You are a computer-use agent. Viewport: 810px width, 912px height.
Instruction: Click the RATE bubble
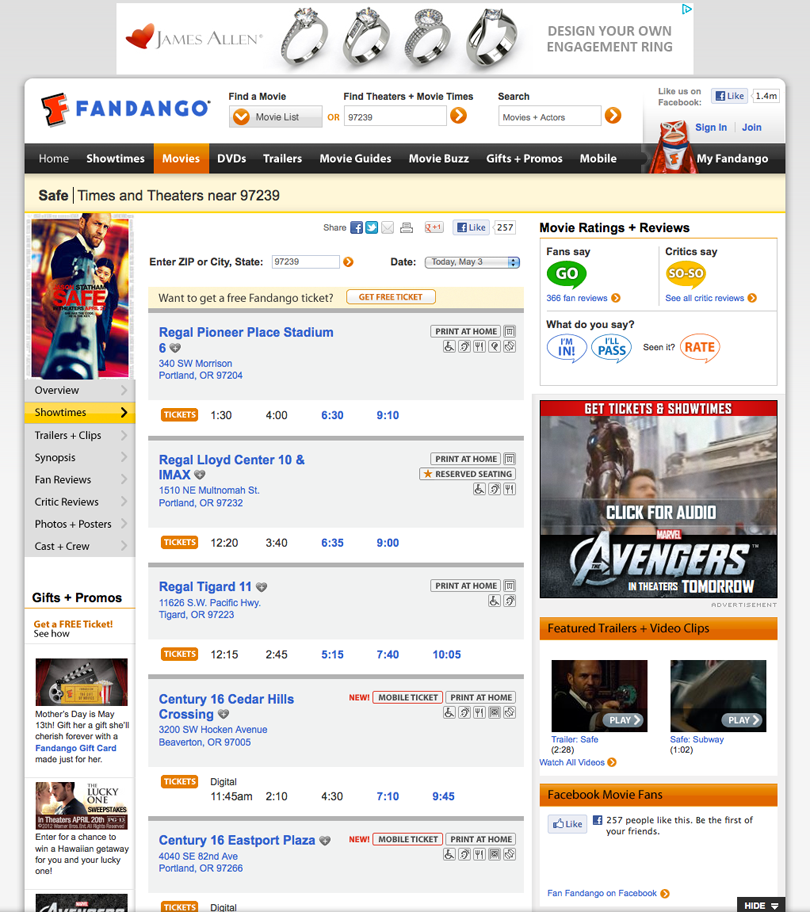point(700,348)
